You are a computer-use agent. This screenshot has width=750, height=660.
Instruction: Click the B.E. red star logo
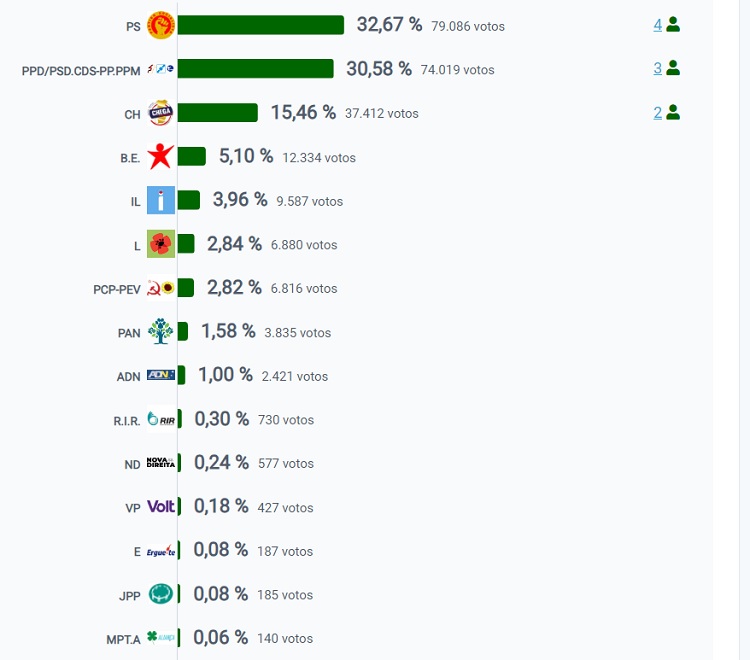160,157
